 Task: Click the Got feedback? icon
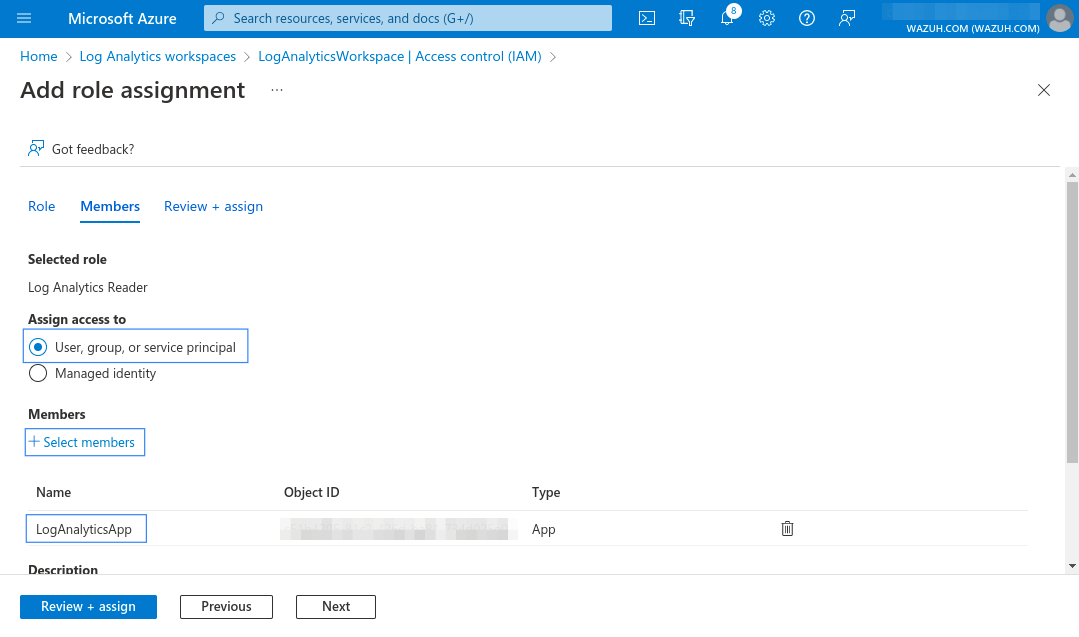click(x=36, y=149)
